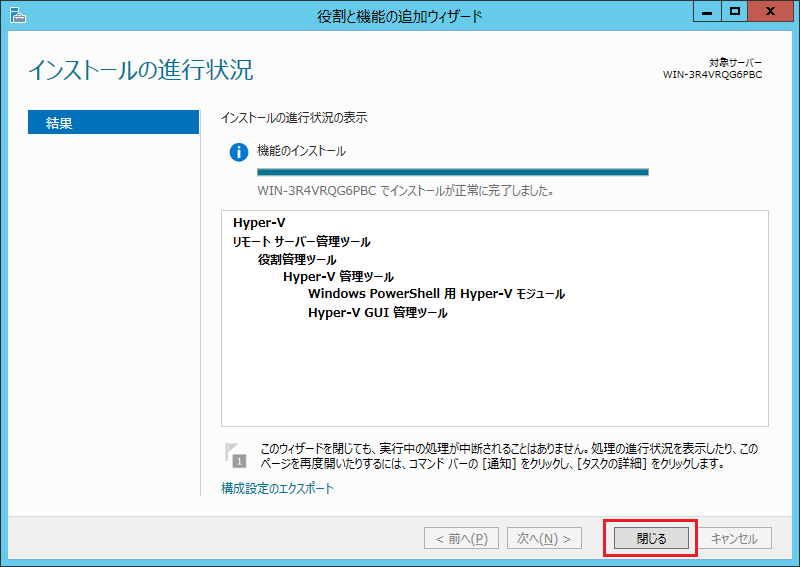The image size is (800, 567).
Task: Click the install completed status message
Action: [x=406, y=191]
